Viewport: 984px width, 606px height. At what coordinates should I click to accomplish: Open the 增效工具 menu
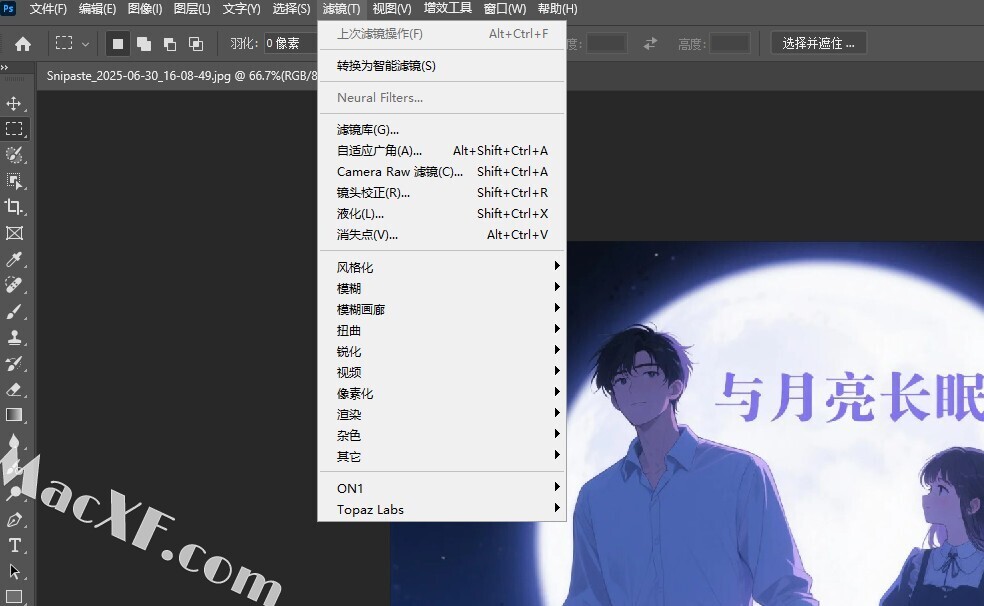point(448,9)
